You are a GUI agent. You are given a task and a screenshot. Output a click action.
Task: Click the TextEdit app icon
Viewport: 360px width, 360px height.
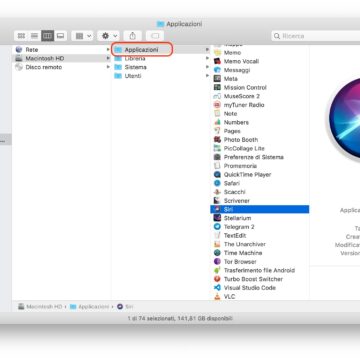[217, 235]
